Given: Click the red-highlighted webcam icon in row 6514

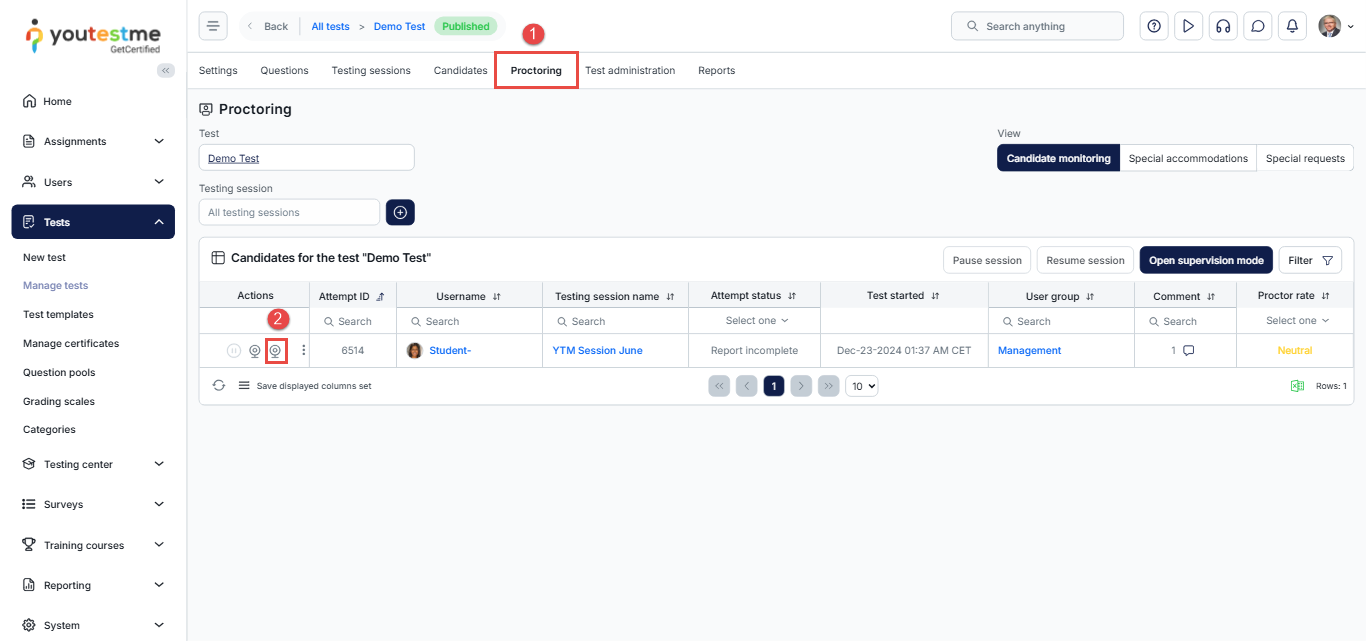Looking at the screenshot, I should 276,351.
